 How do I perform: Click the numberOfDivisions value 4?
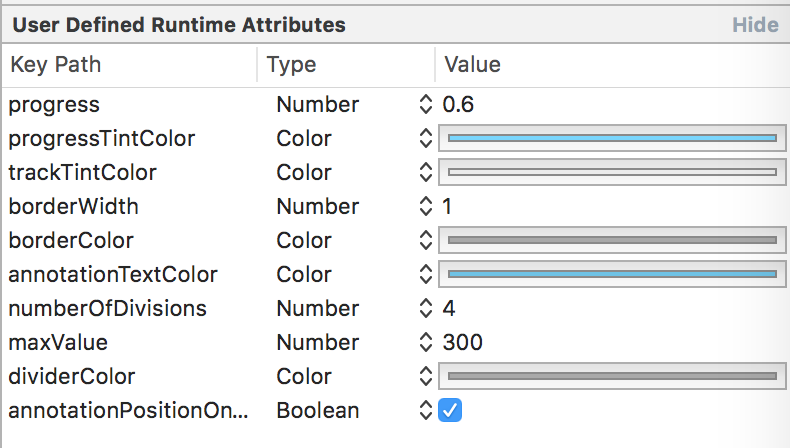coord(450,308)
